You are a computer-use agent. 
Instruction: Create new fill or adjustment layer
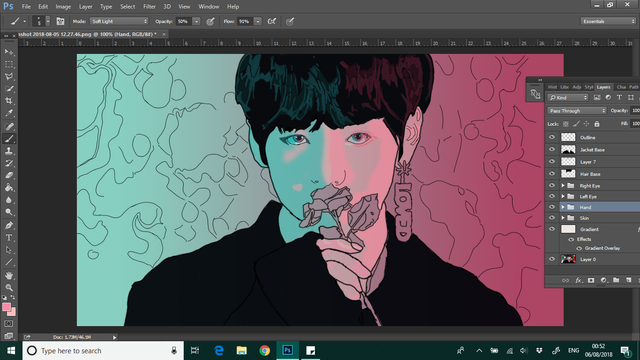pyautogui.click(x=604, y=280)
